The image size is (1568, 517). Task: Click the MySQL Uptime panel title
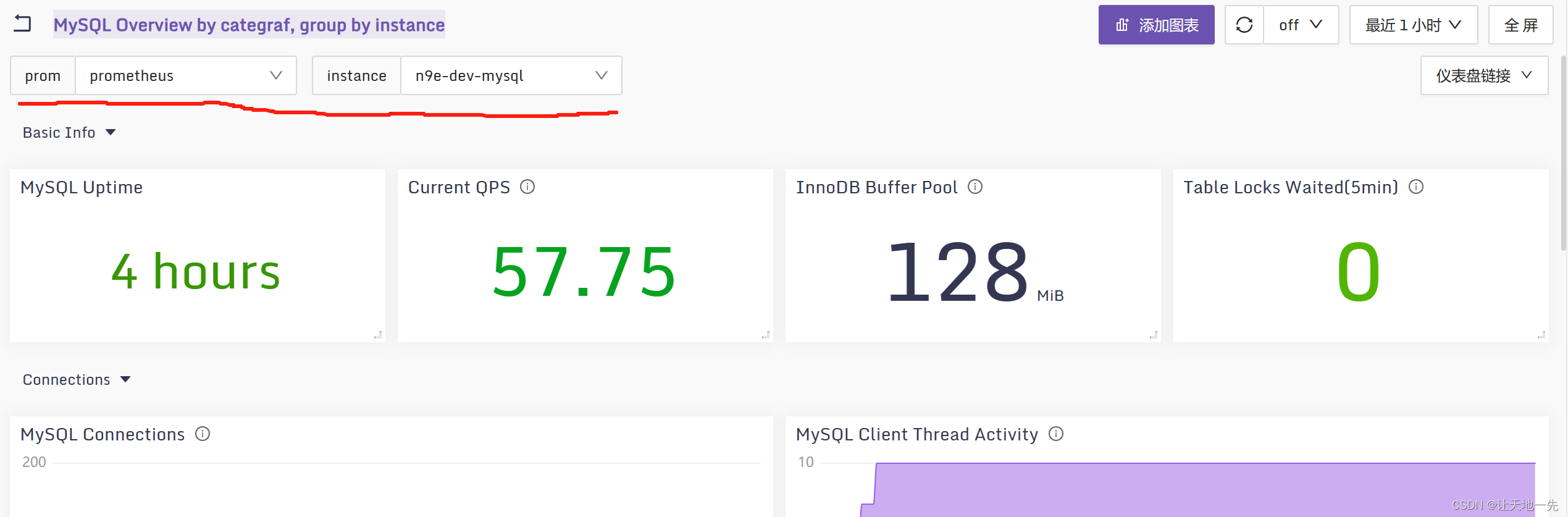(x=82, y=187)
